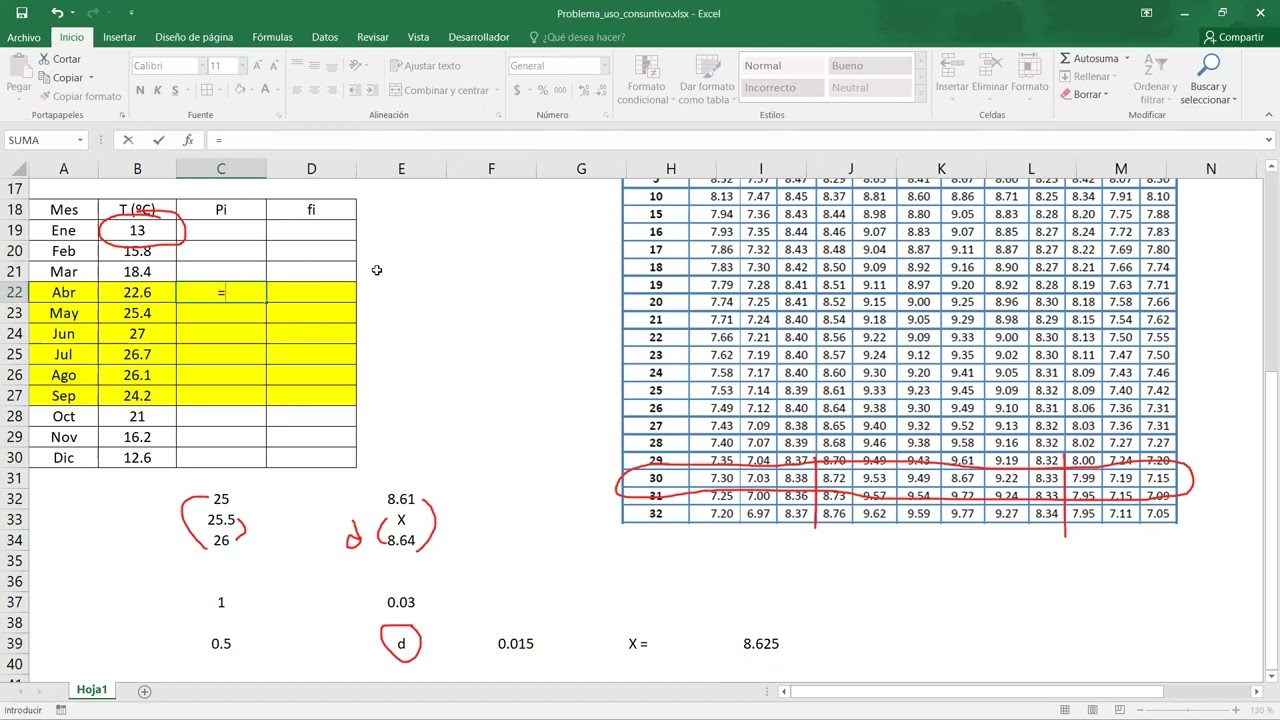The image size is (1280, 720).
Task: Toggle bold N formatting
Action: click(x=140, y=90)
